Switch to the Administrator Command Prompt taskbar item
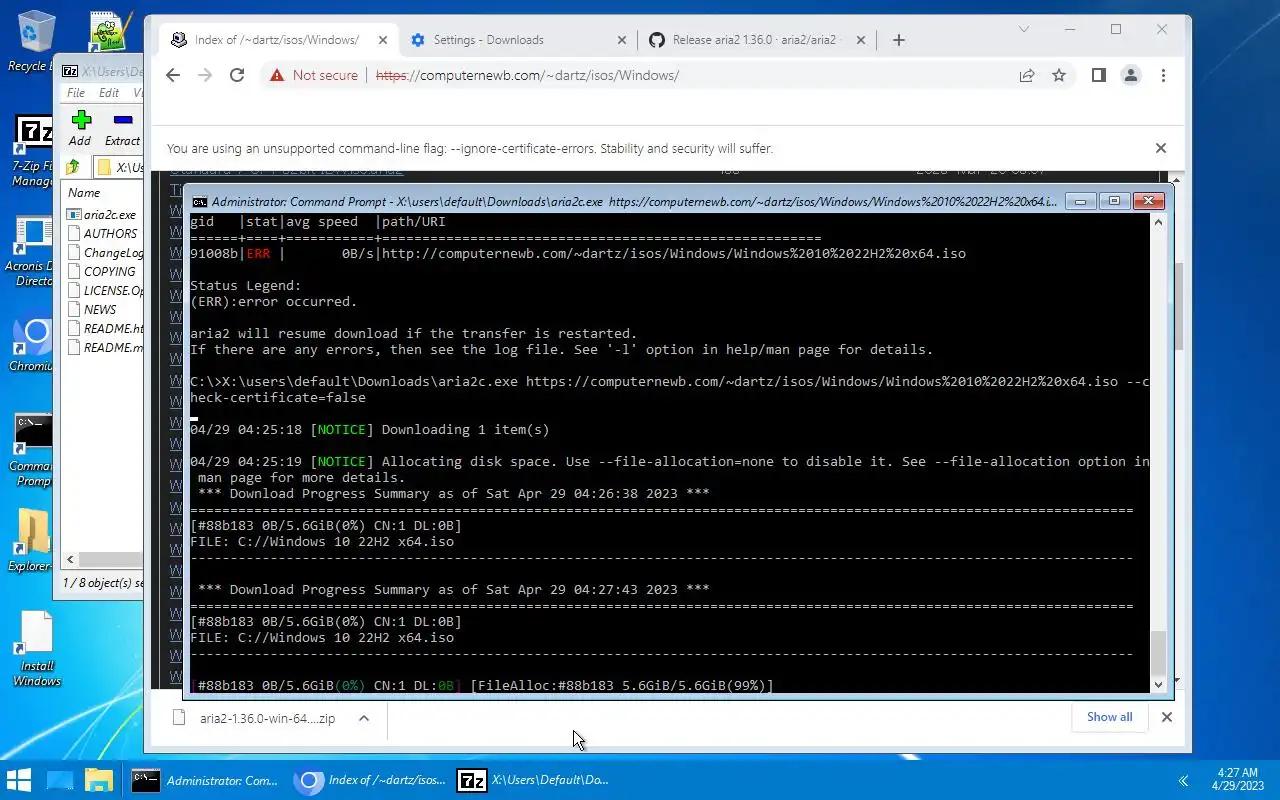 206,780
